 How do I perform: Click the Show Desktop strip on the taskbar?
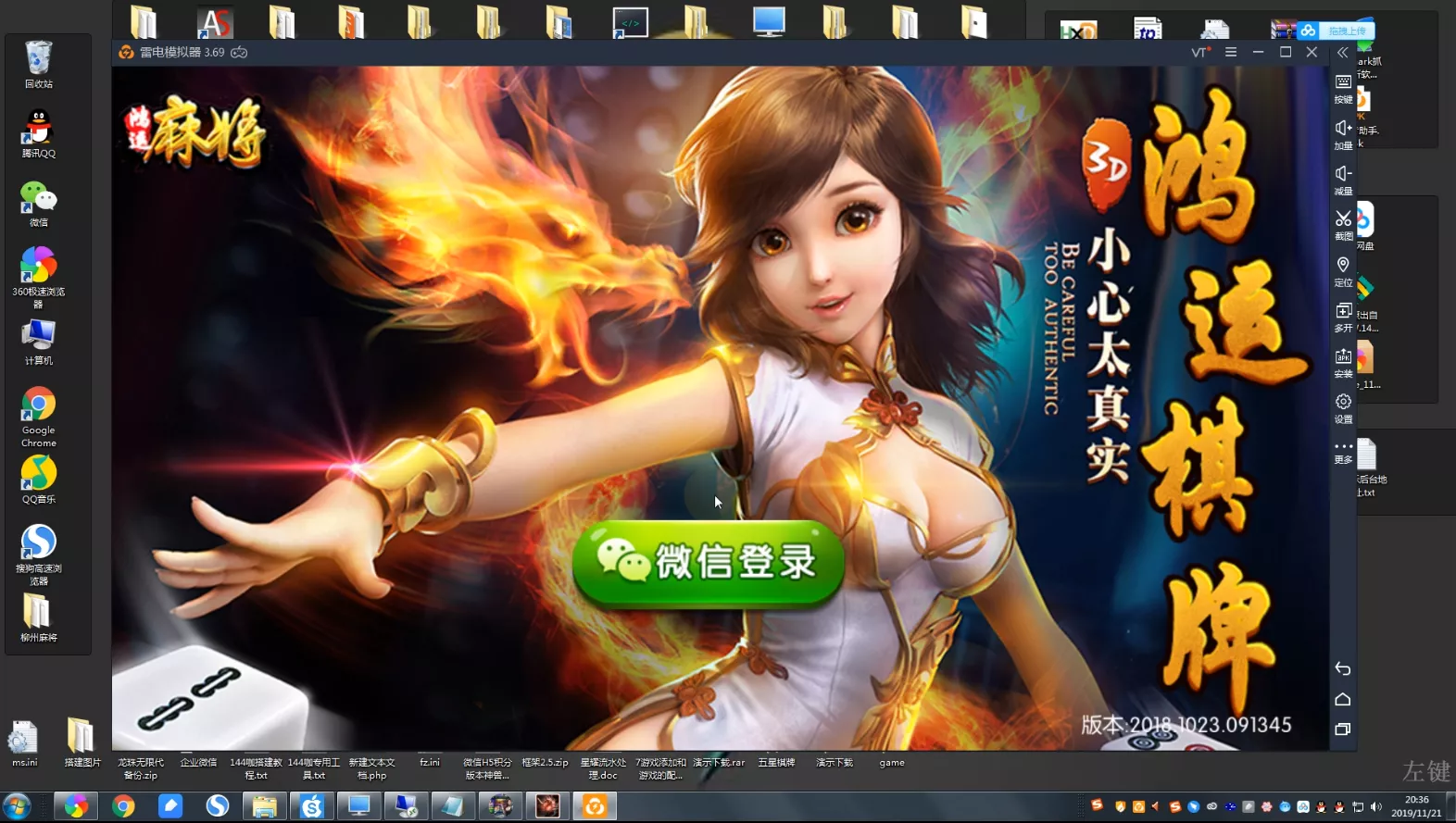(1451, 806)
